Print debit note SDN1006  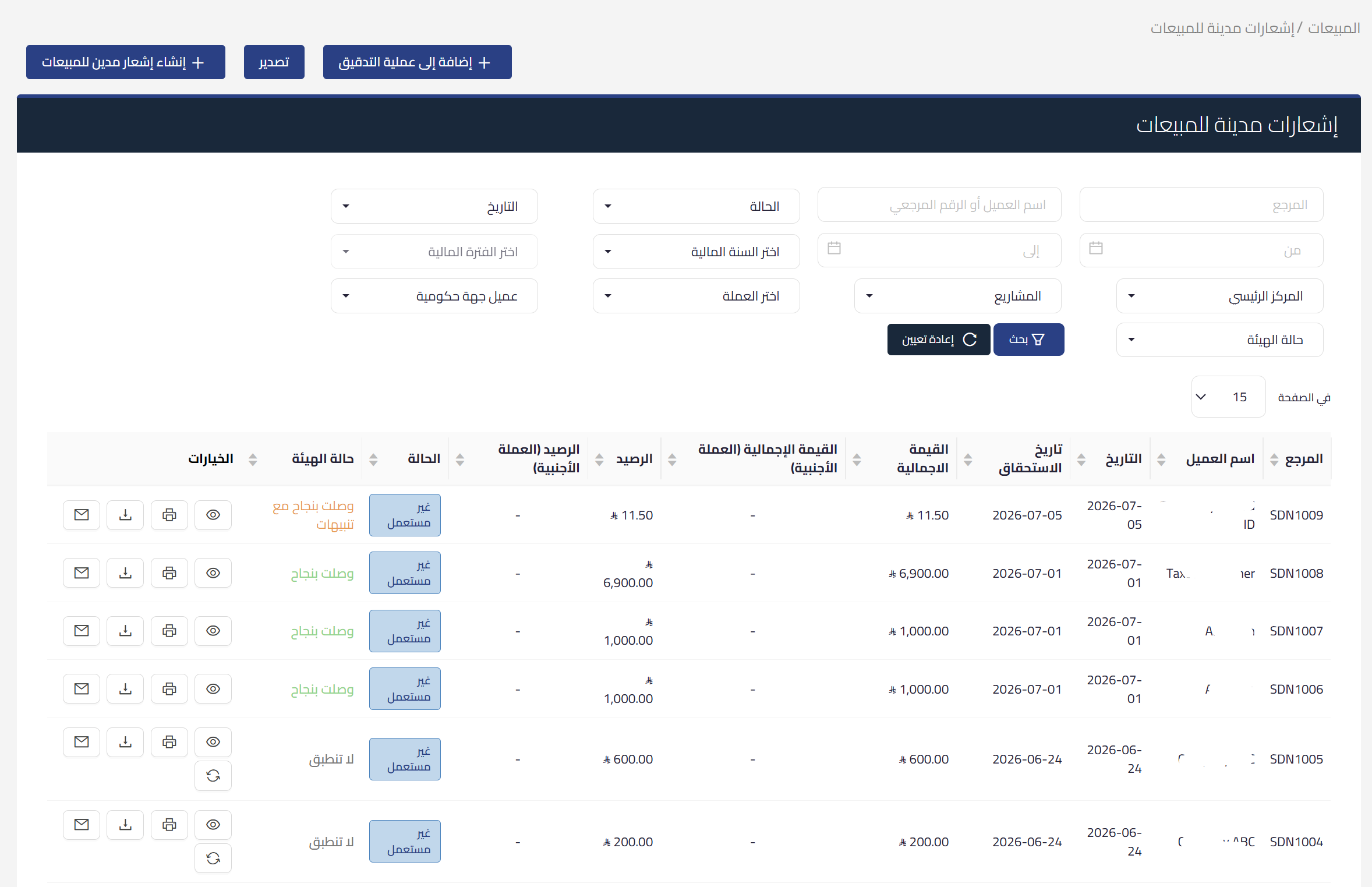tap(169, 689)
